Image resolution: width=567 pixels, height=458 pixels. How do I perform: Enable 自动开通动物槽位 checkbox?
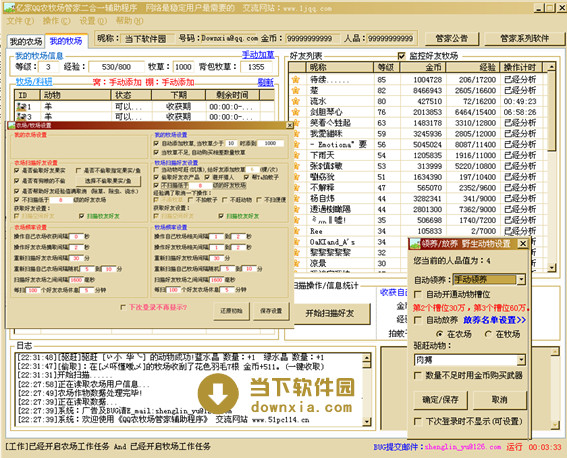[418, 294]
